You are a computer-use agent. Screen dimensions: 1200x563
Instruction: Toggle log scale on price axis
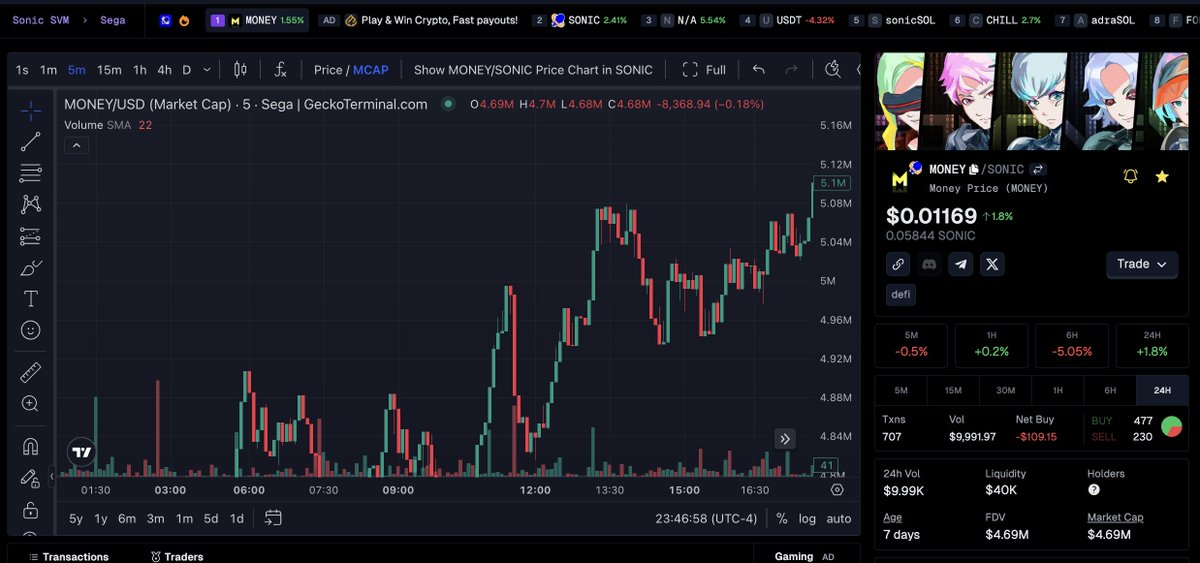(807, 518)
